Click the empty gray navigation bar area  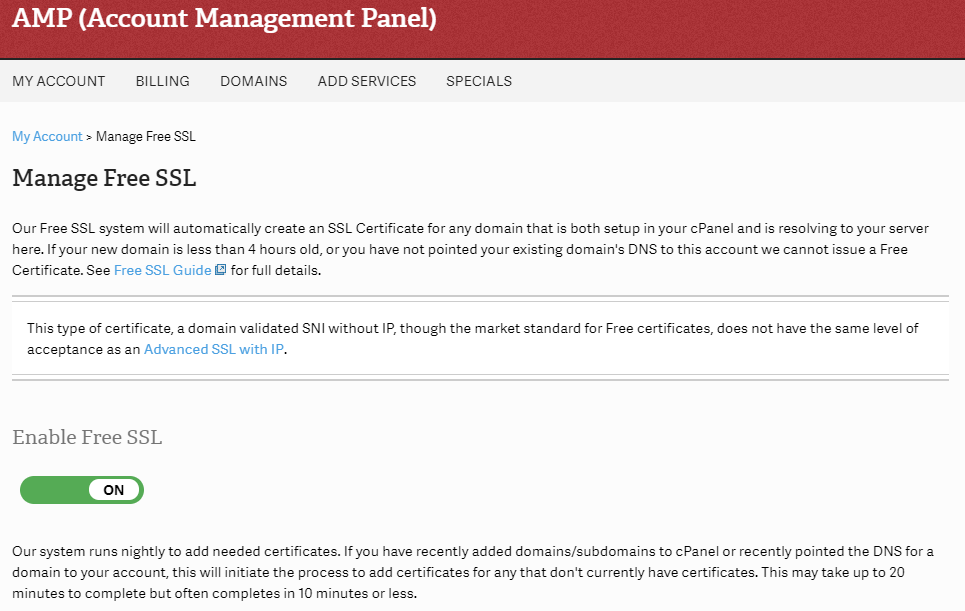(740, 81)
